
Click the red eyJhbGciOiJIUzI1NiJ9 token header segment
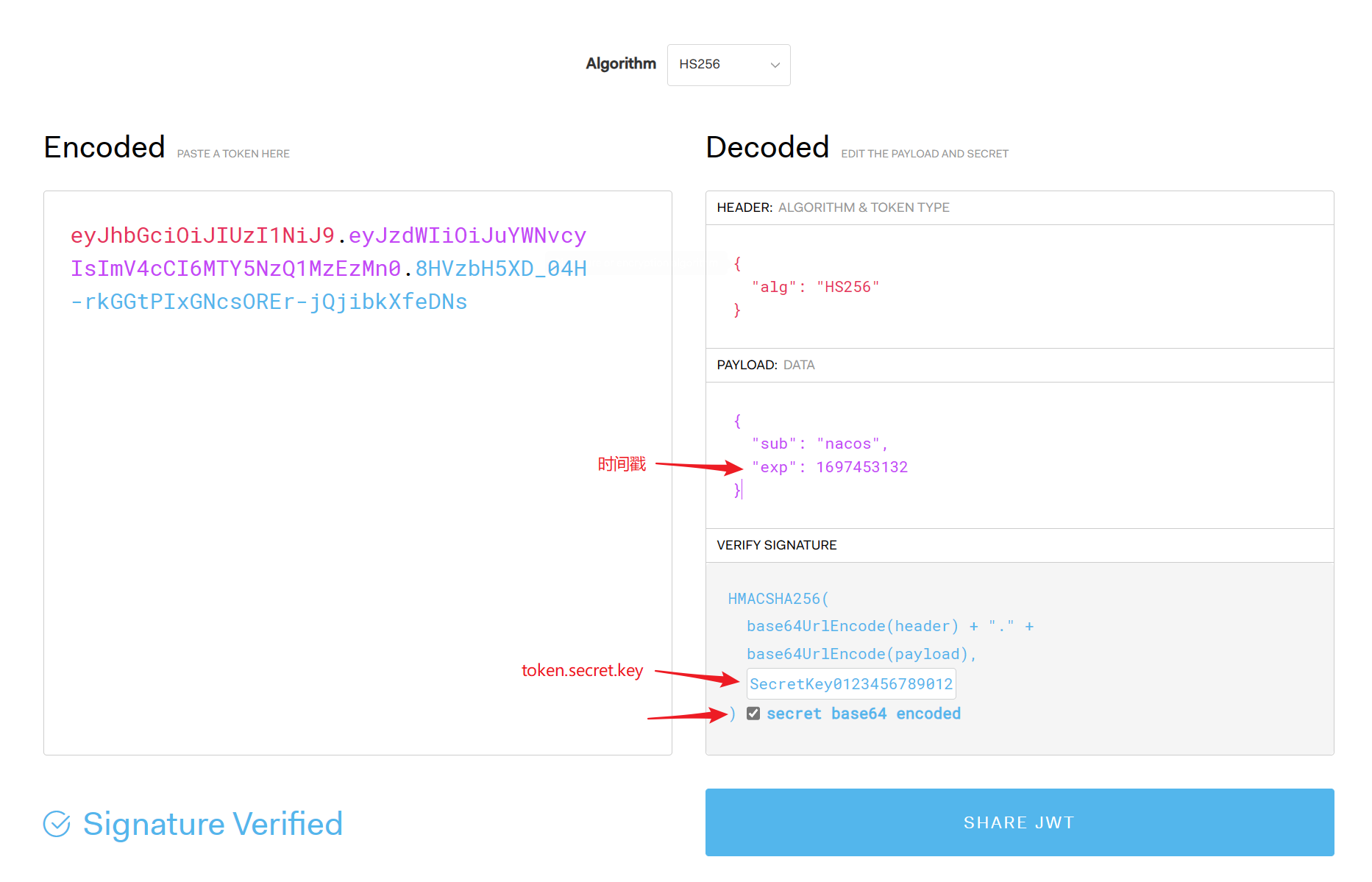click(202, 235)
